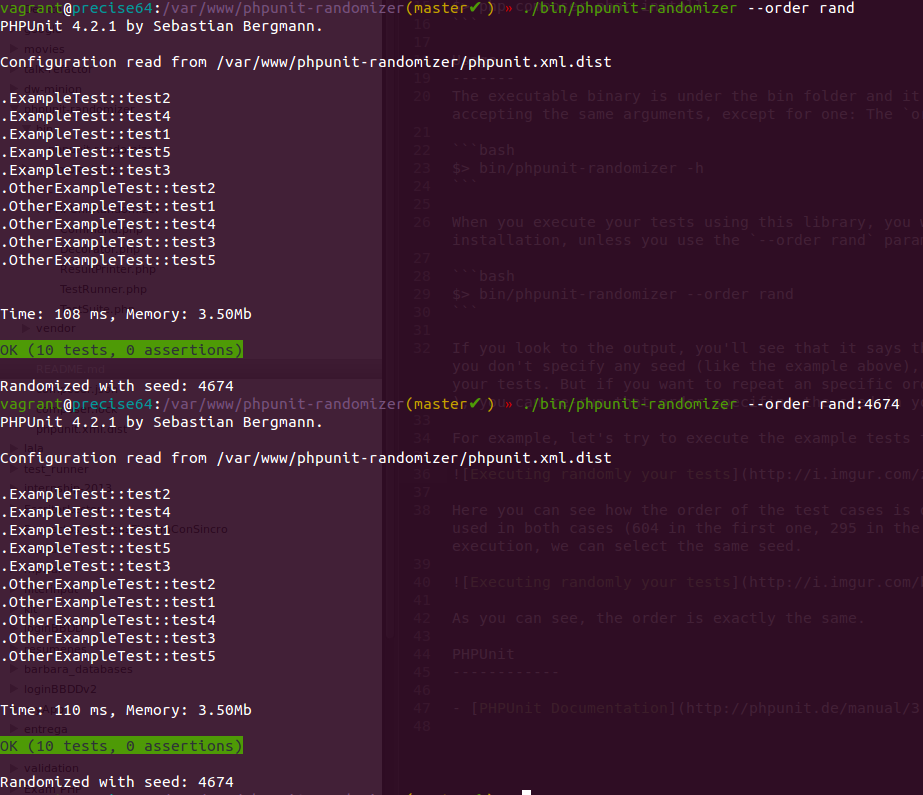
Task: Select 'barbara_databases' in the background sidebar
Action: tap(78, 669)
